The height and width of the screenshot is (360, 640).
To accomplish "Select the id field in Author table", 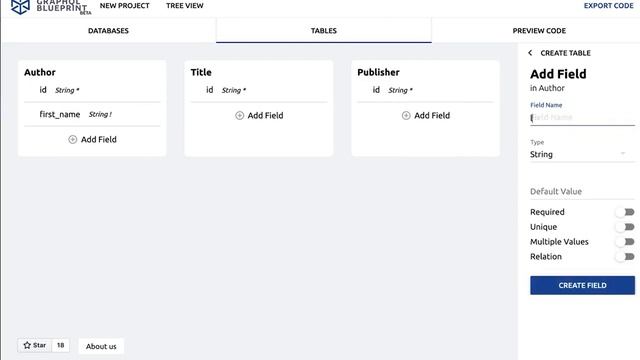I will click(92, 90).
